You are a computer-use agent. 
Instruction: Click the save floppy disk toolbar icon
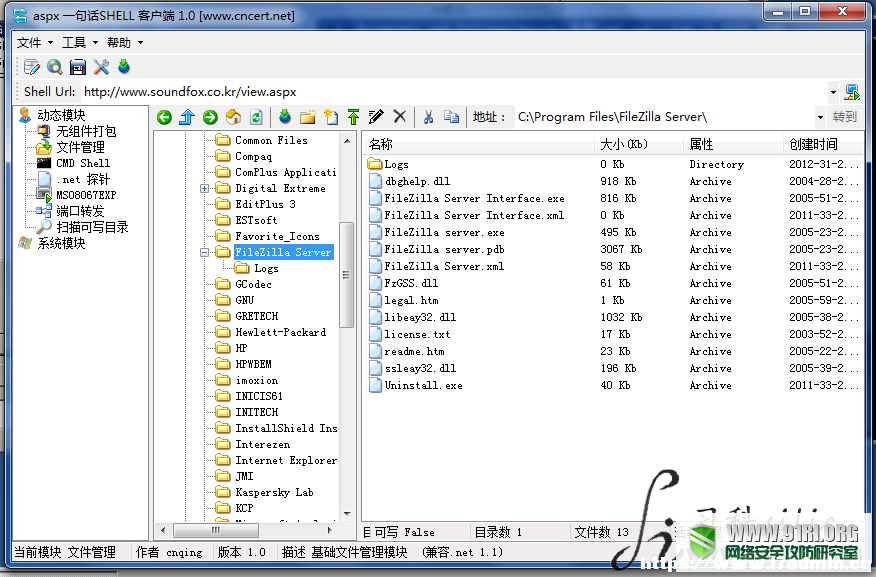78,67
